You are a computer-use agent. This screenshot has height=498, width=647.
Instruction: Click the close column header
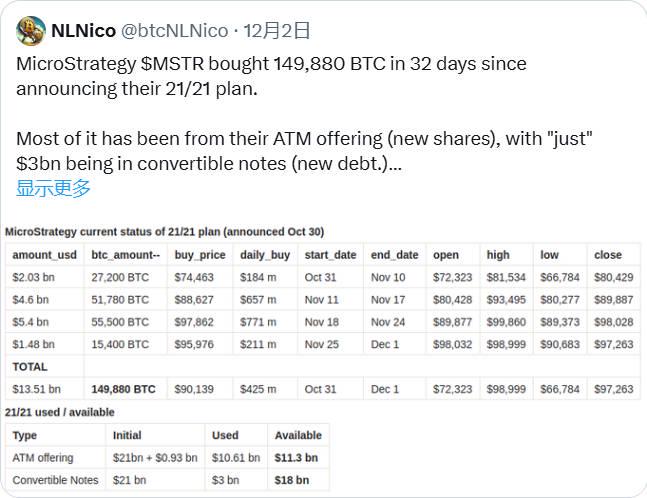click(x=608, y=255)
